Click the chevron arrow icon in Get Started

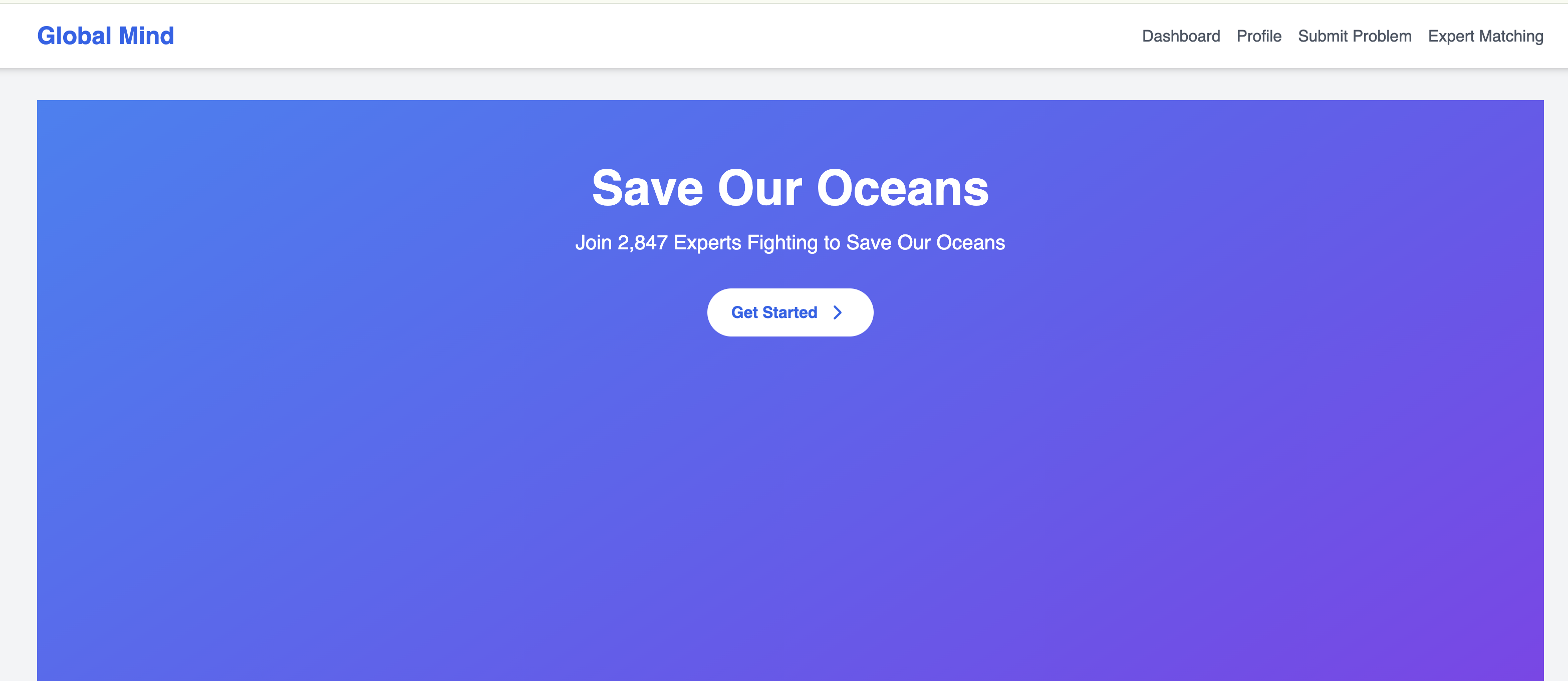coord(838,312)
